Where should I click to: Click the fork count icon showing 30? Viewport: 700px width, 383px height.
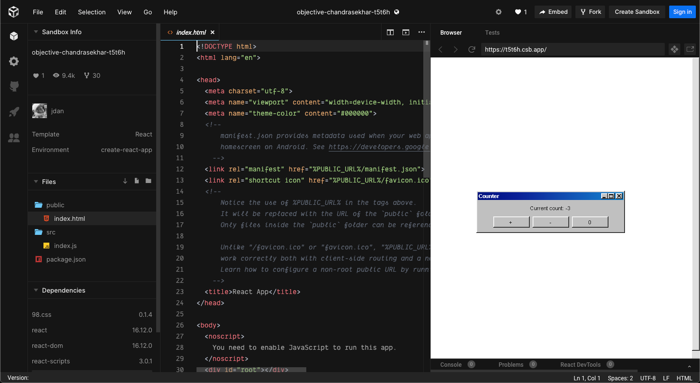point(87,75)
